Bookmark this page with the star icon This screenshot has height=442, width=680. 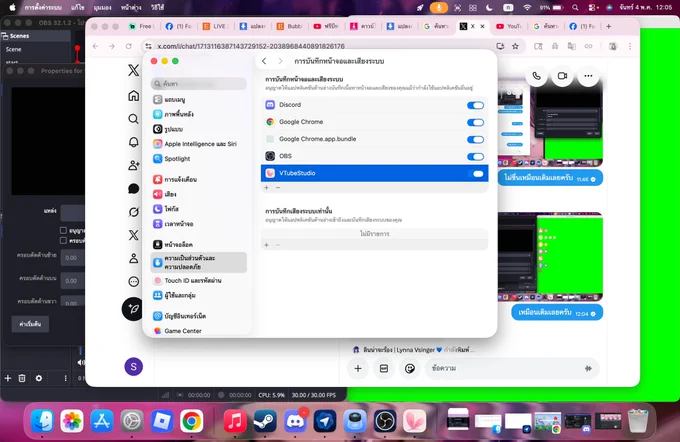coord(515,46)
